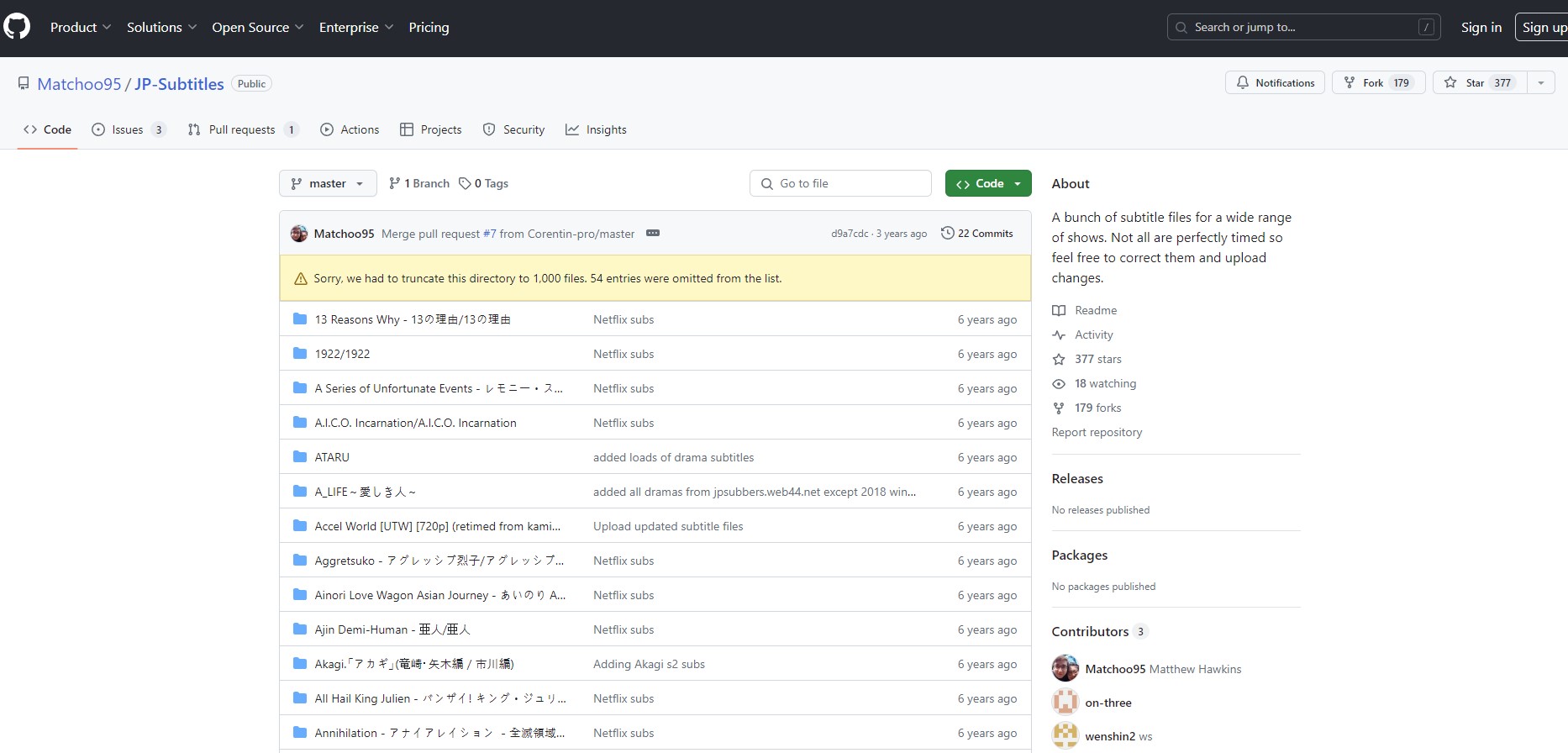Click Report repository link
Viewport: 1568px width, 753px height.
click(1097, 432)
